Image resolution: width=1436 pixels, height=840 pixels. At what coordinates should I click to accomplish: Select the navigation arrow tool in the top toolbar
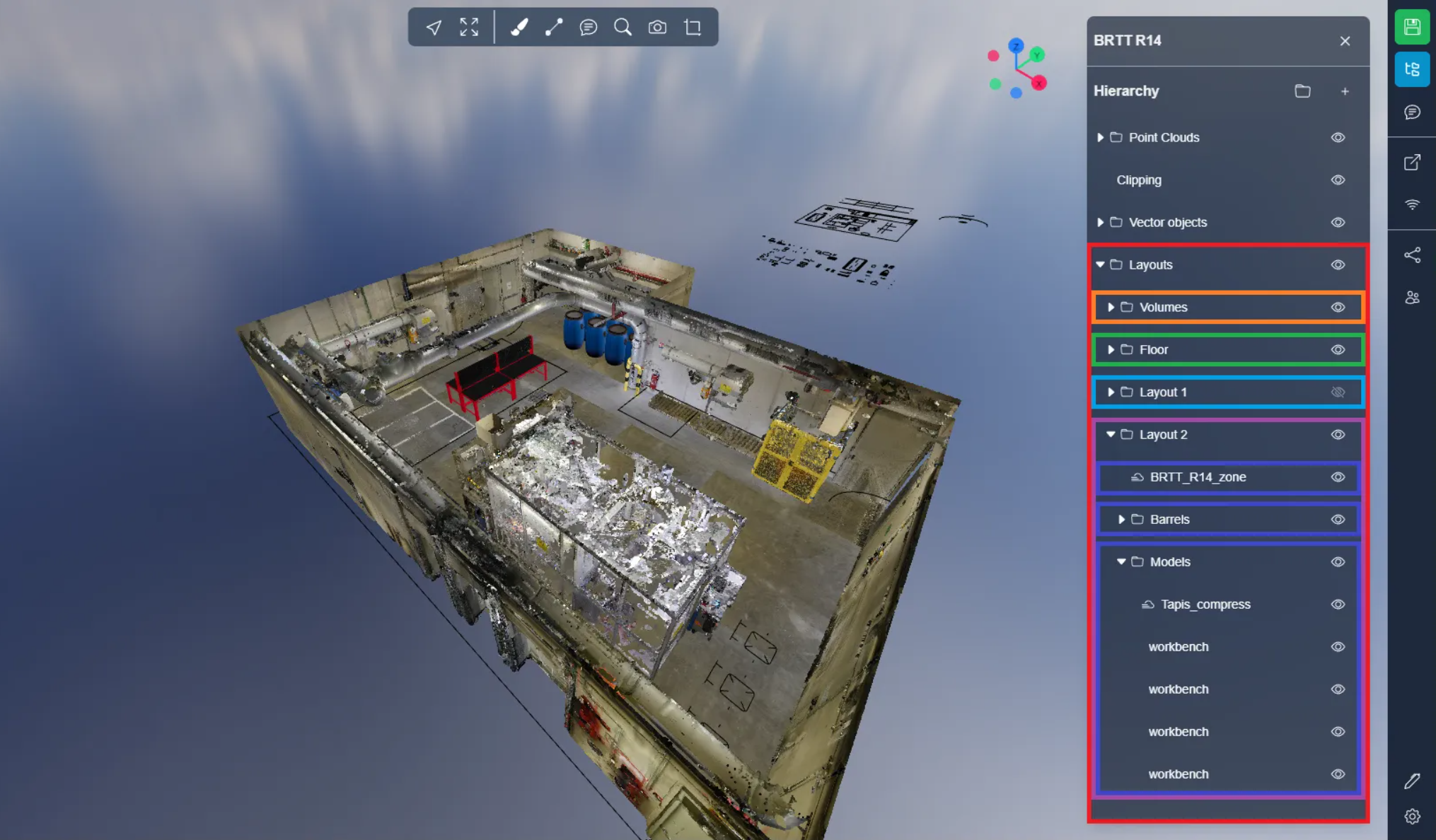434,28
